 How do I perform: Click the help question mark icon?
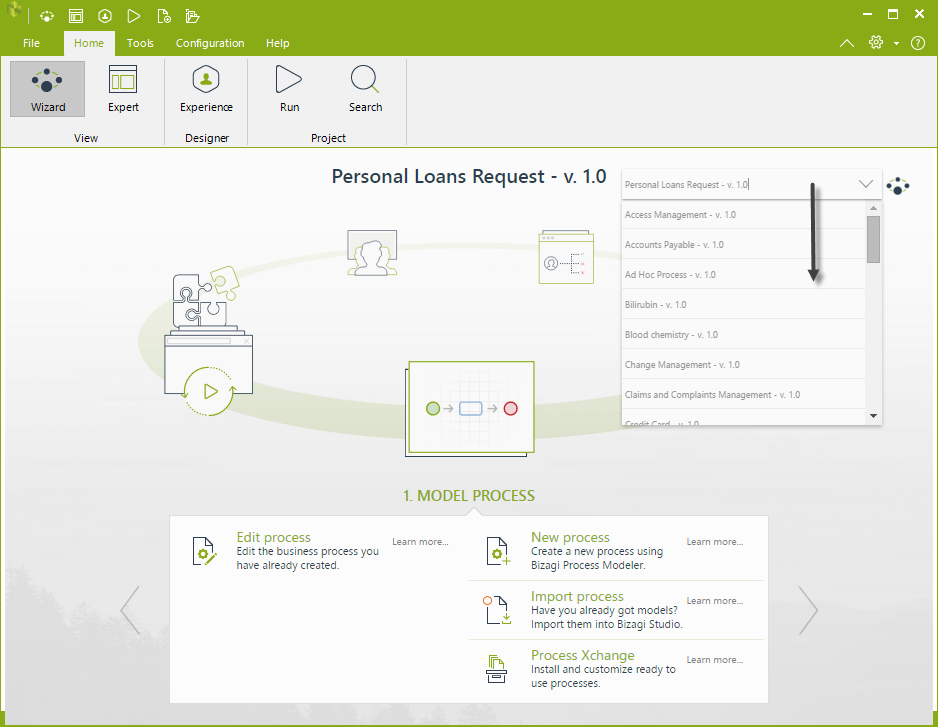click(918, 43)
